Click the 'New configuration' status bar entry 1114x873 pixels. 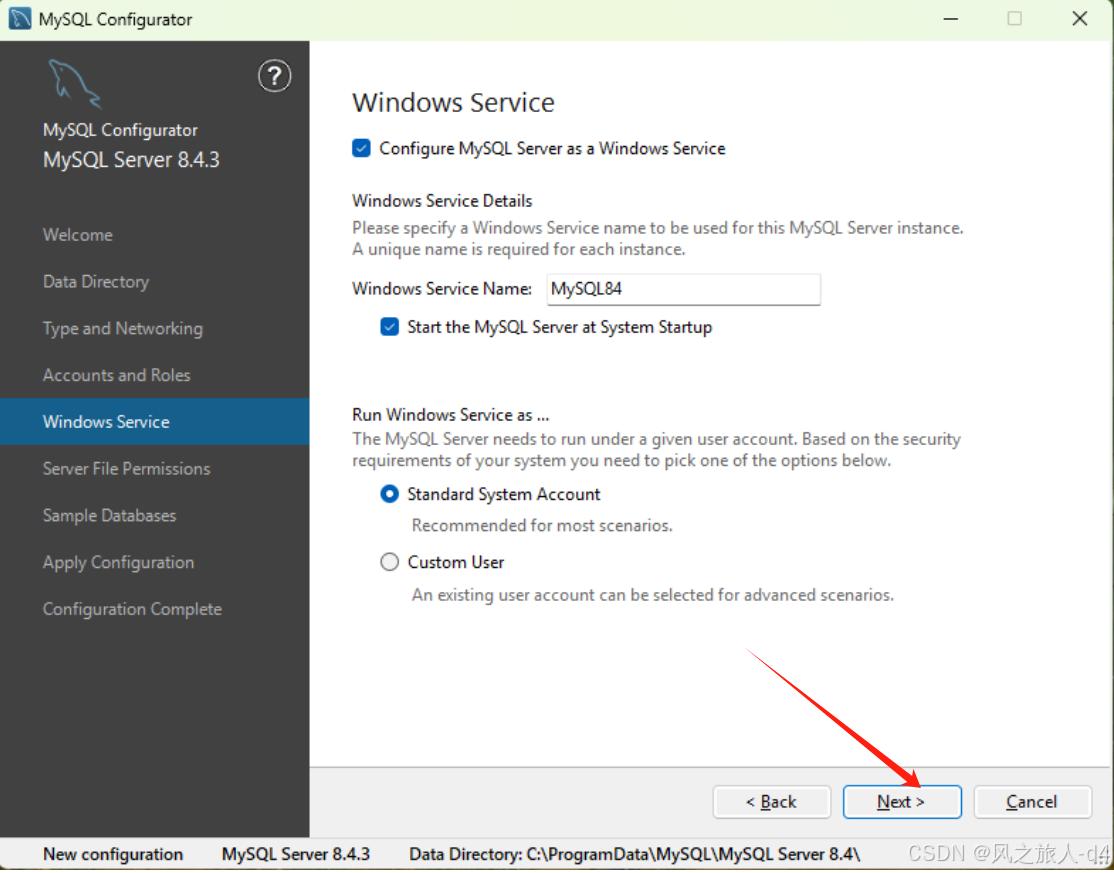113,855
